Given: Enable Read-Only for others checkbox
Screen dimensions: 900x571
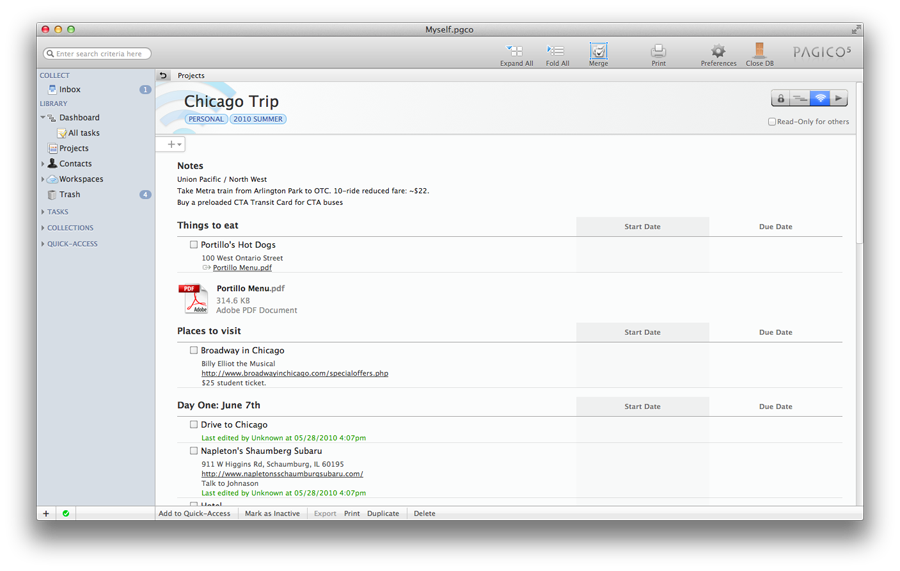Looking at the screenshot, I should pyautogui.click(x=772, y=122).
